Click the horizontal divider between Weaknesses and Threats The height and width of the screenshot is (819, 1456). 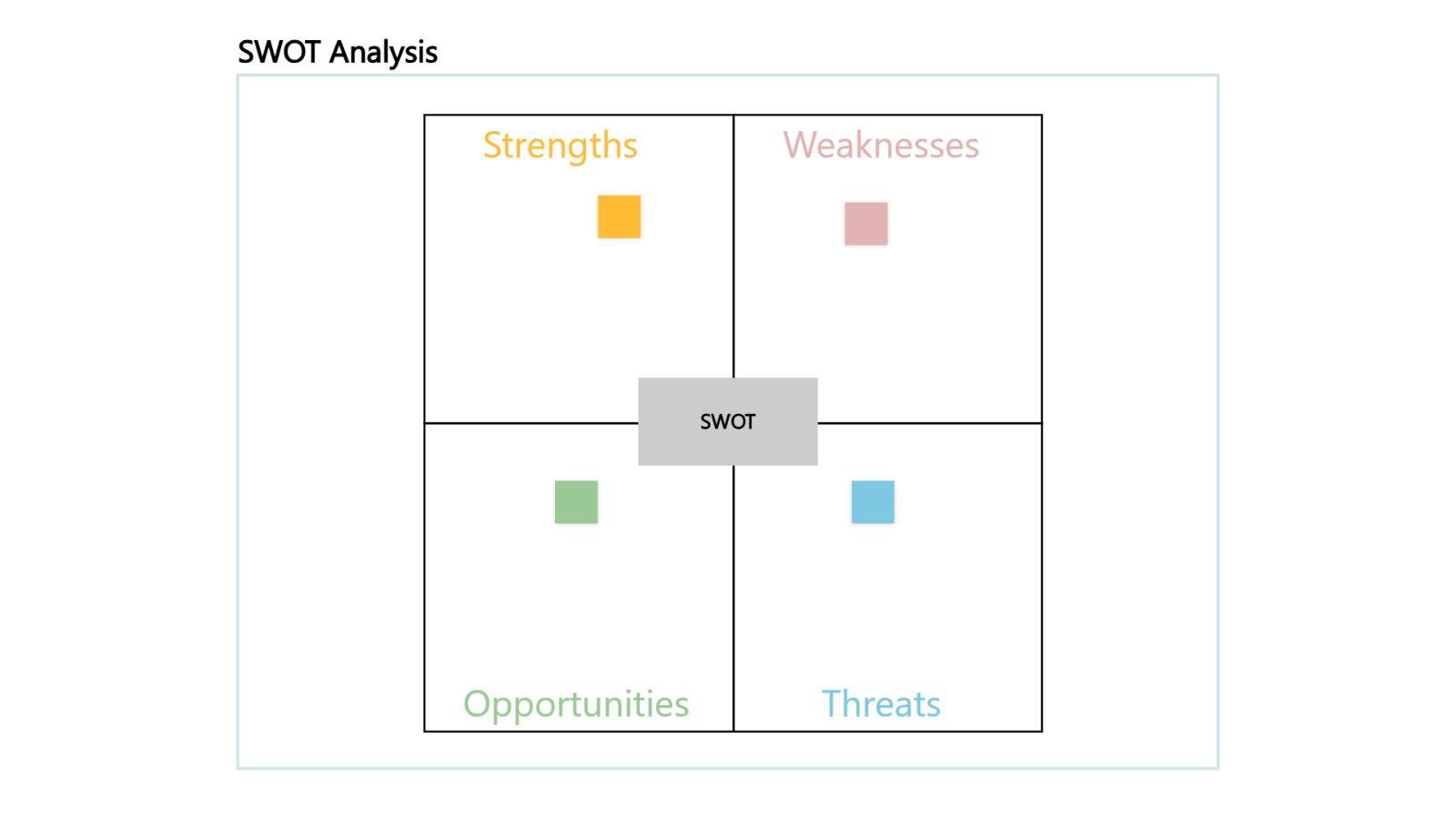pyautogui.click(x=928, y=423)
